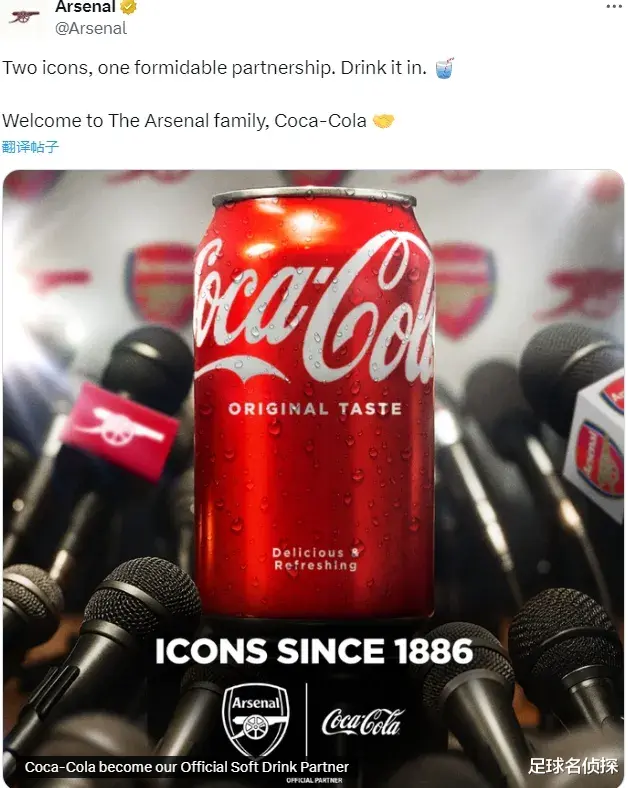The height and width of the screenshot is (788, 628).
Task: Open the Arsenal profile avatar
Action: coord(24,18)
